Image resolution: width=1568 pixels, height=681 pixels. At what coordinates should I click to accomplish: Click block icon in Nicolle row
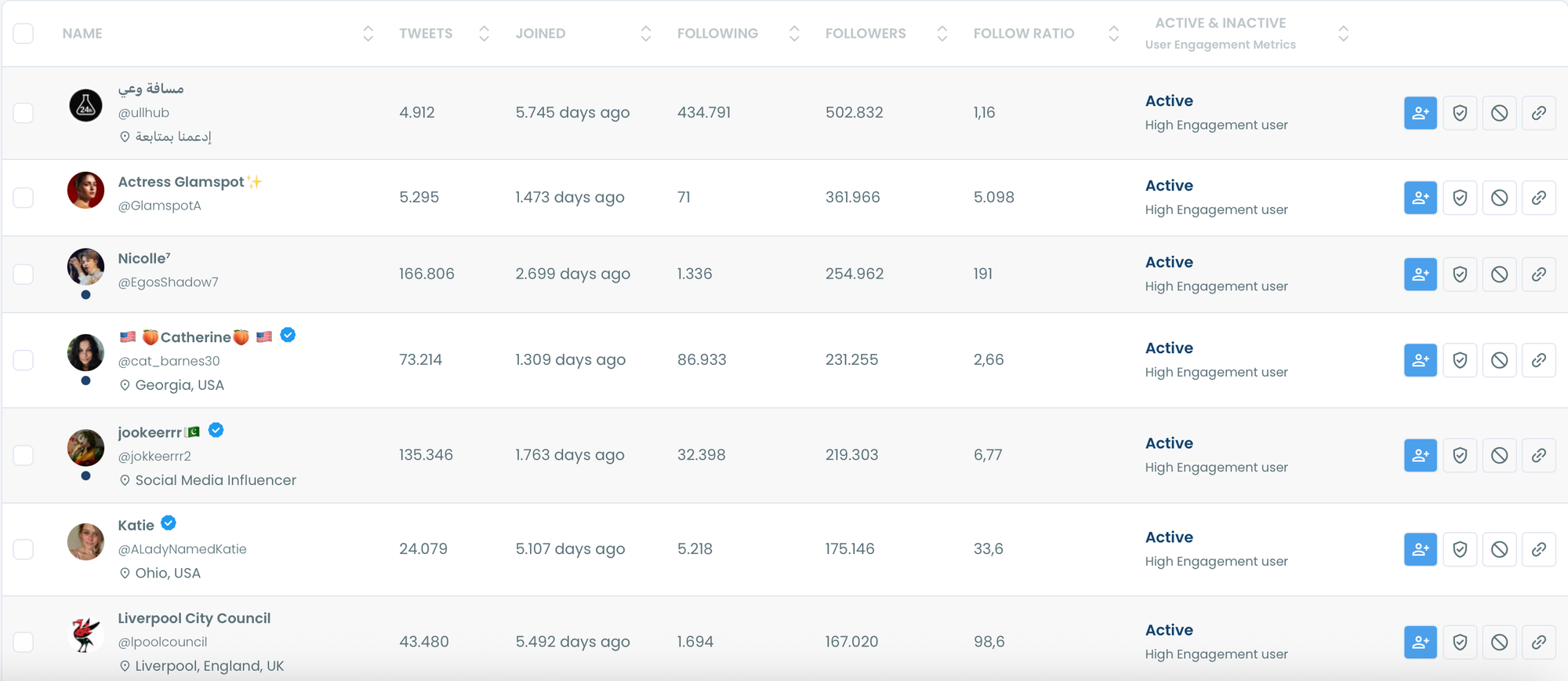(1499, 275)
